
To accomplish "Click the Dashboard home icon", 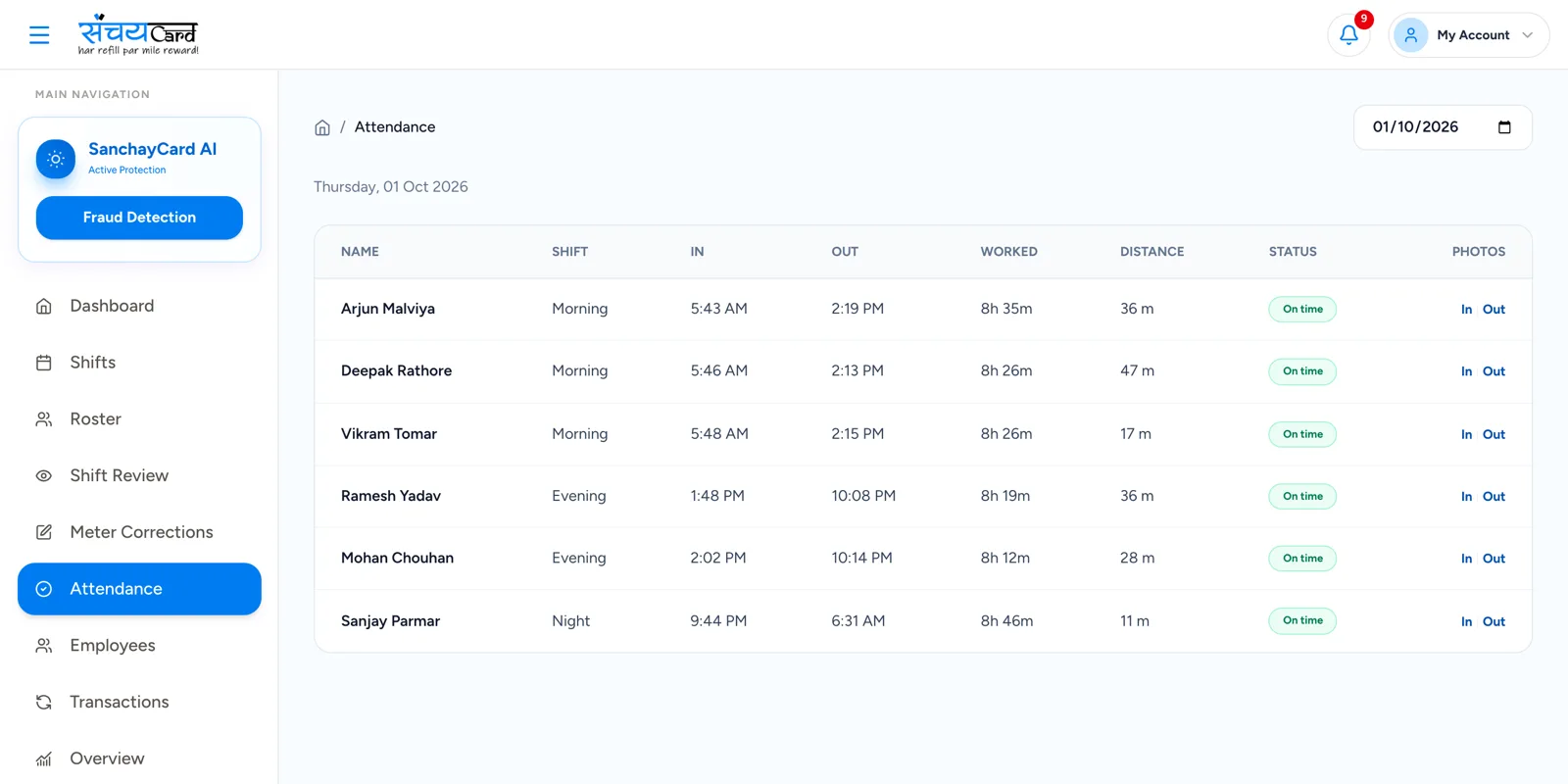I will tap(44, 306).
